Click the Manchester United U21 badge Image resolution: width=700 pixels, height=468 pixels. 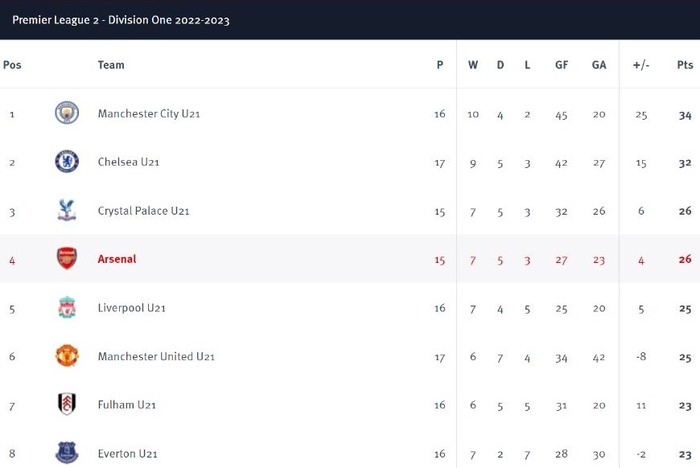click(x=67, y=355)
